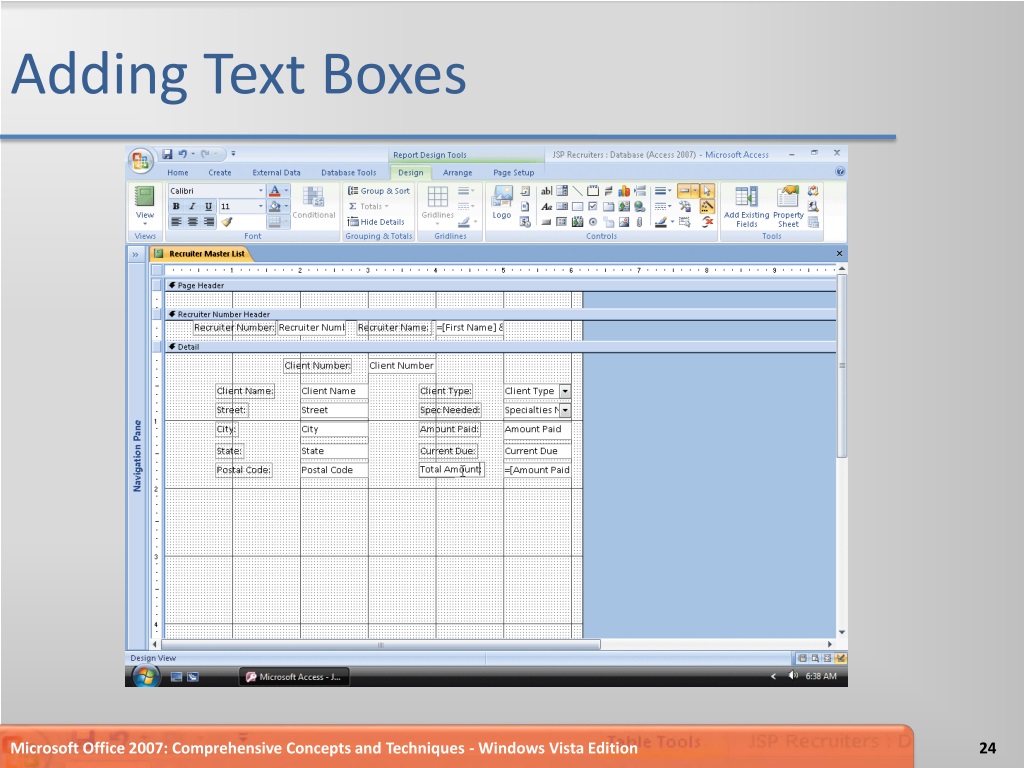Select the Page Header section bar

pos(500,285)
